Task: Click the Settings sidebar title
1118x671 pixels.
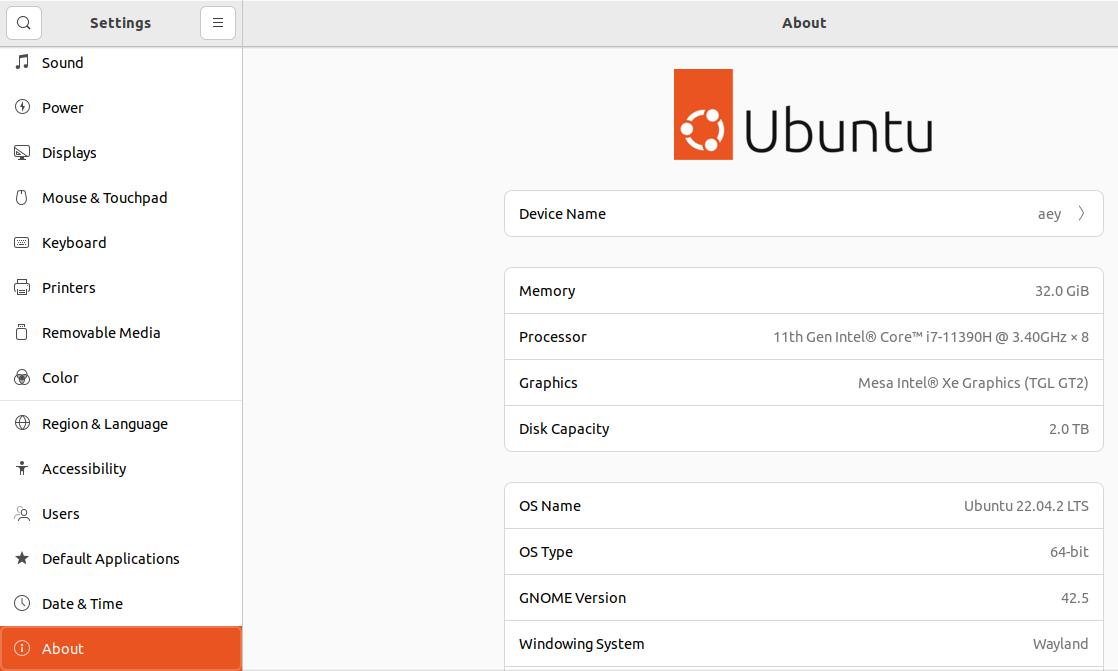Action: [x=120, y=23]
